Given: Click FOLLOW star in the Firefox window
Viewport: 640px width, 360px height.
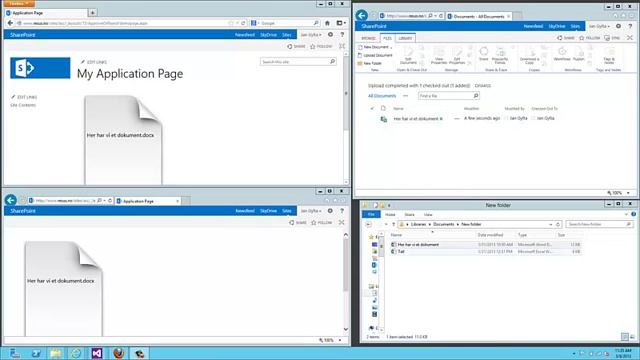Looking at the screenshot, I should (x=321, y=47).
